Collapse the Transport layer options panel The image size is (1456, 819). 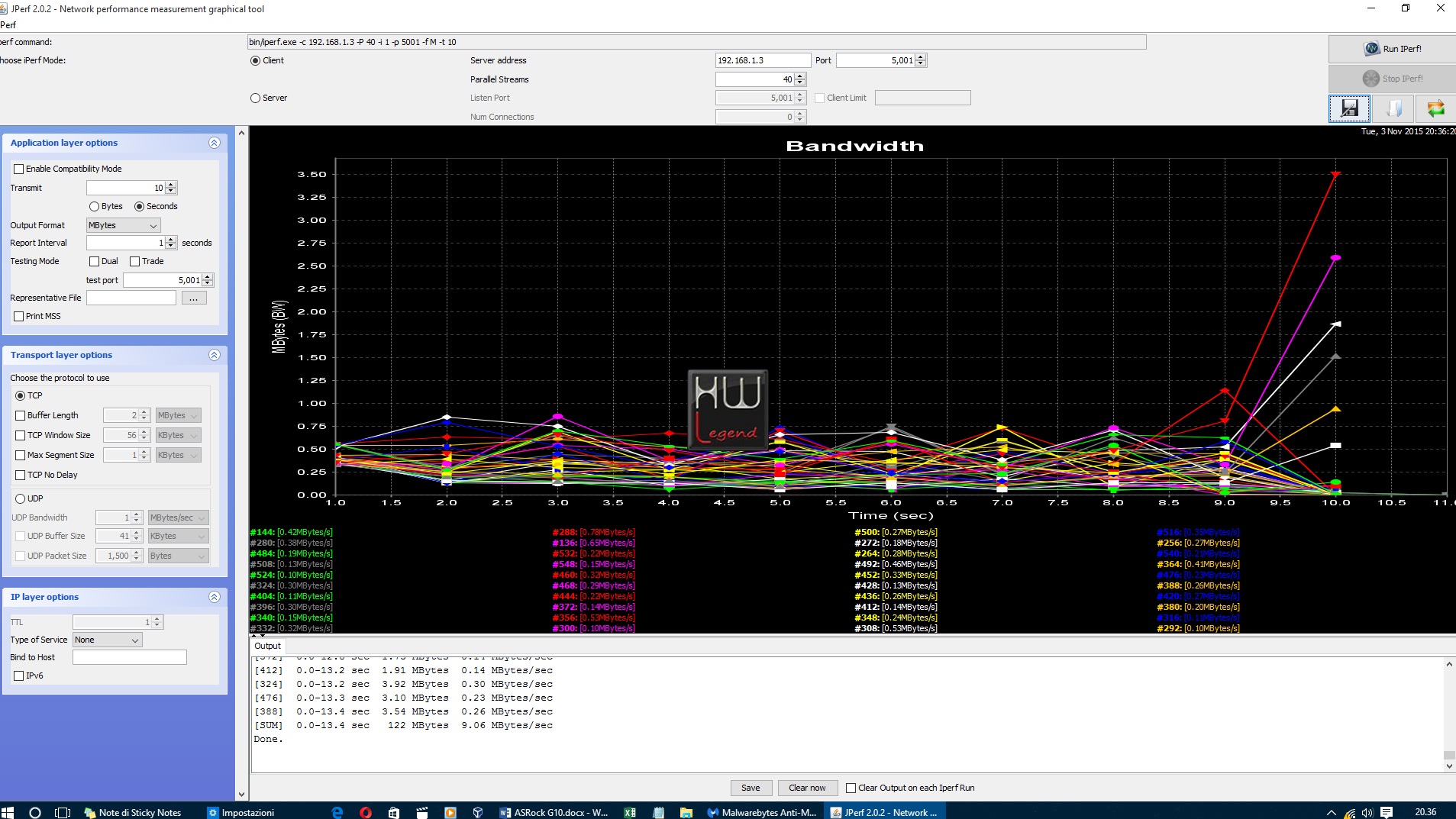pos(215,355)
